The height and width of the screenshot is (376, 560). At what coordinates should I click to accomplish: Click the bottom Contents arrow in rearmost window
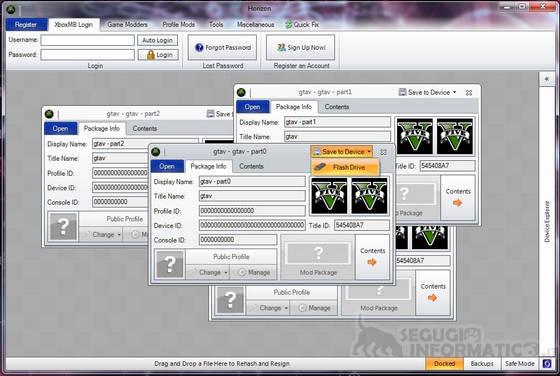(x=433, y=292)
